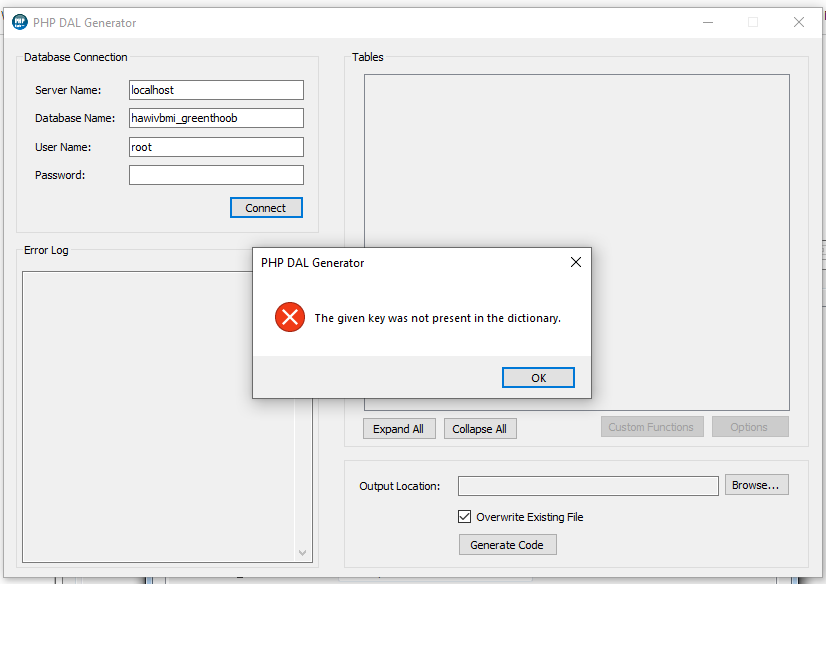Click the red error icon in dialog

tap(289, 318)
